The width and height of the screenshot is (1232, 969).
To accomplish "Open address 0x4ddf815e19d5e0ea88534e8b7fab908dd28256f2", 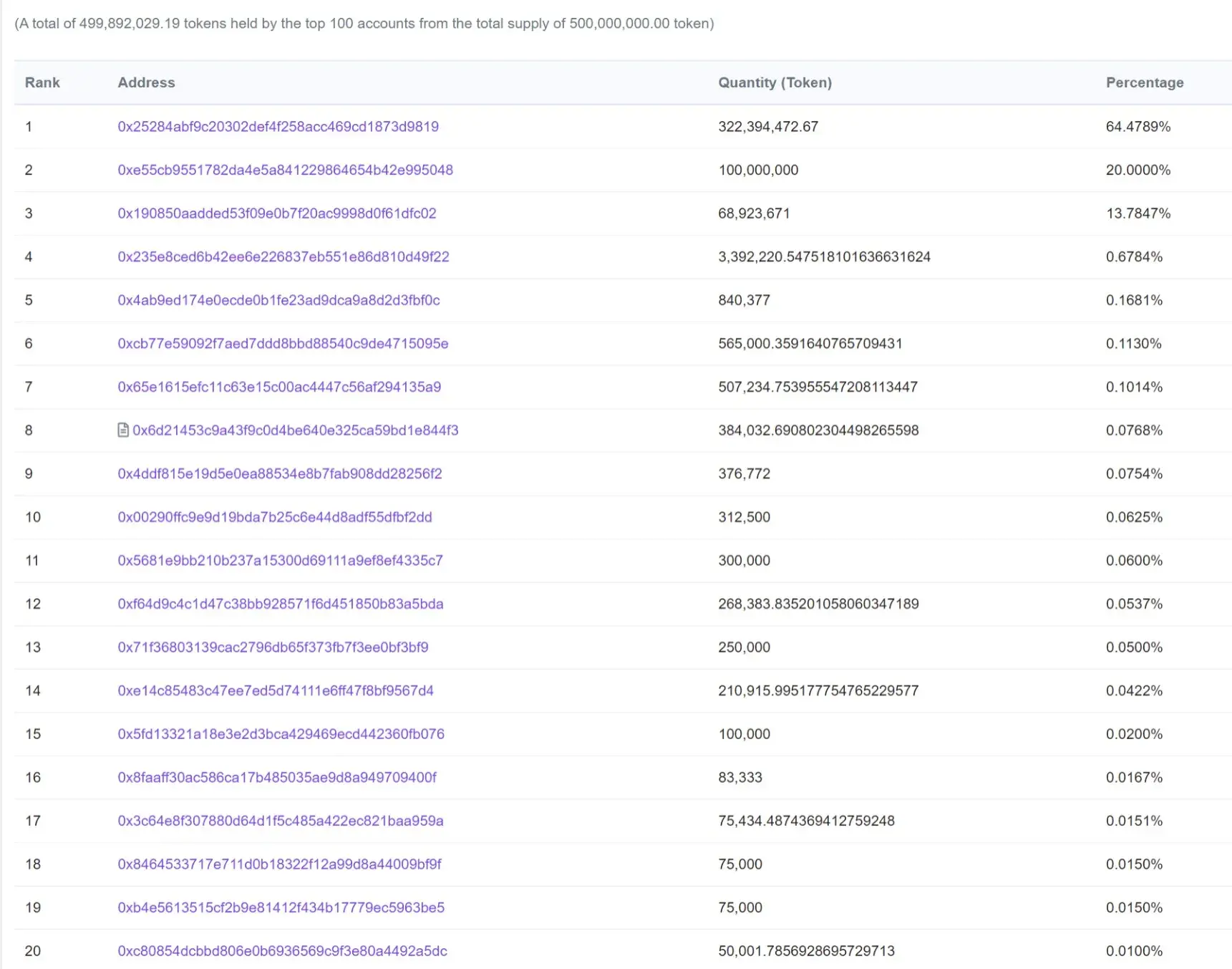I will (280, 473).
